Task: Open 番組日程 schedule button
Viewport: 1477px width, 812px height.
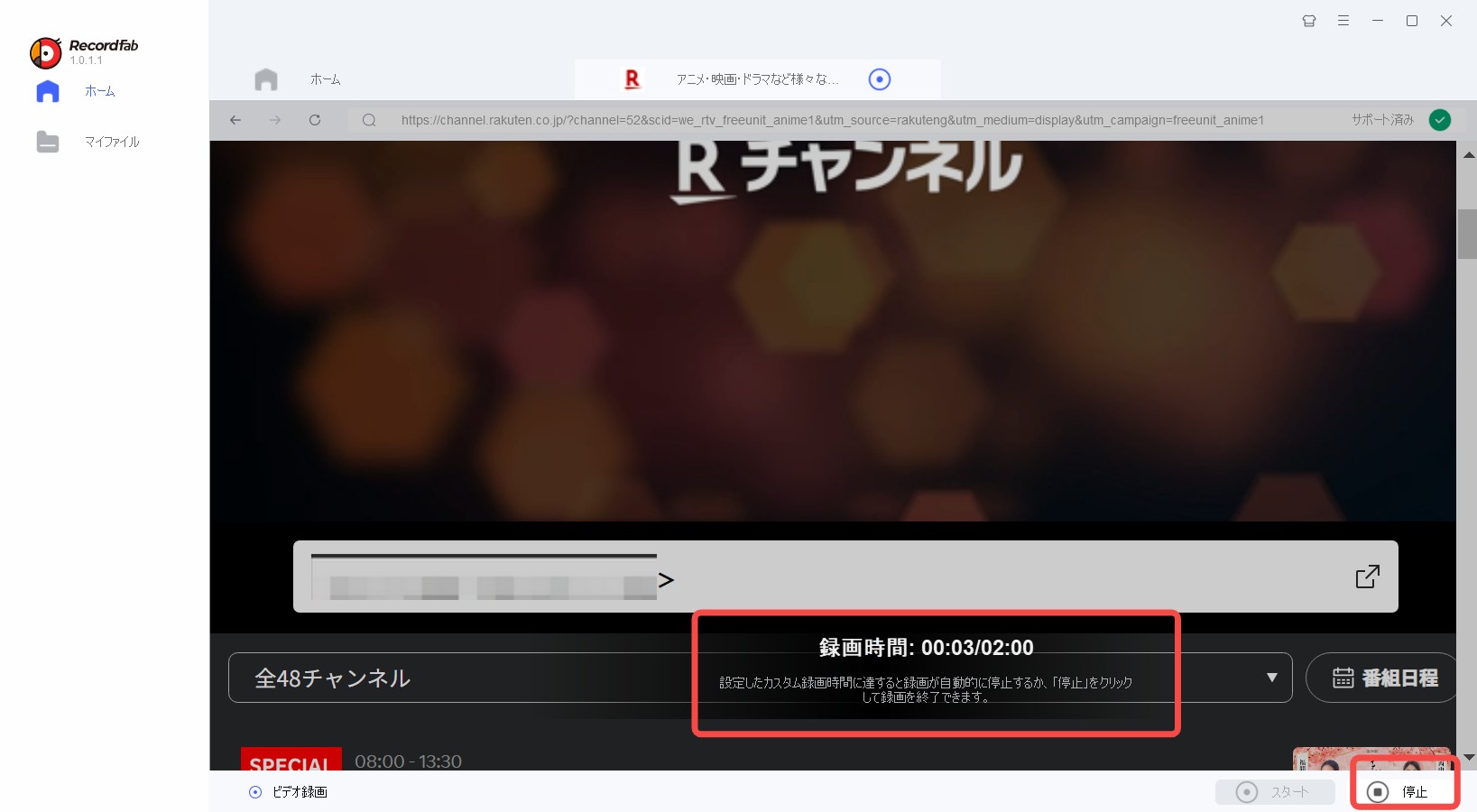Action: pyautogui.click(x=1383, y=678)
